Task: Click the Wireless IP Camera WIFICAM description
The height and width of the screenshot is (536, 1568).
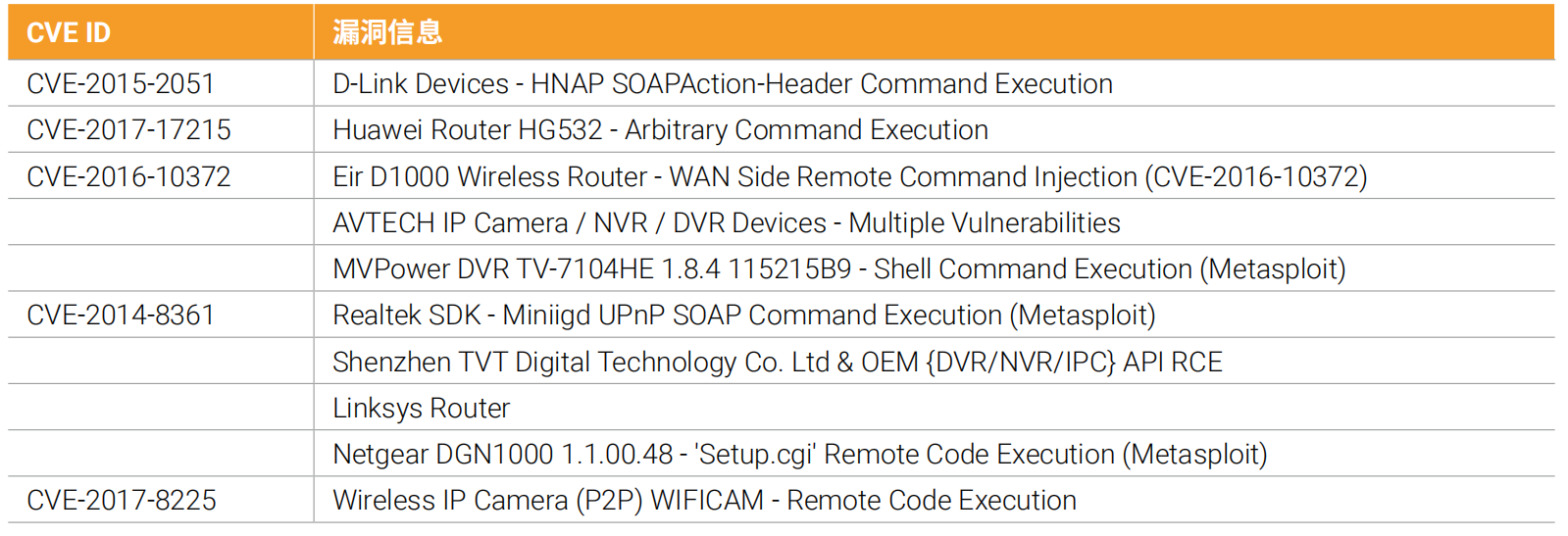Action: (704, 501)
